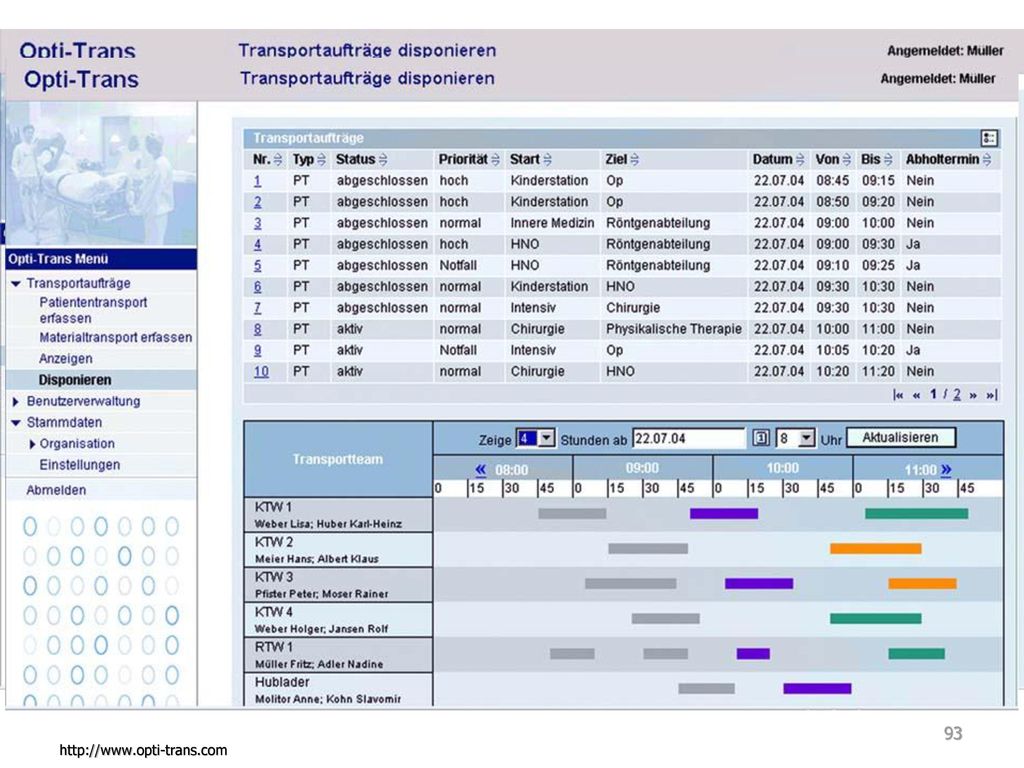Image resolution: width=1024 pixels, height=768 pixels.
Task: Collapse the Stammdaten menu section
Action: click(16, 423)
